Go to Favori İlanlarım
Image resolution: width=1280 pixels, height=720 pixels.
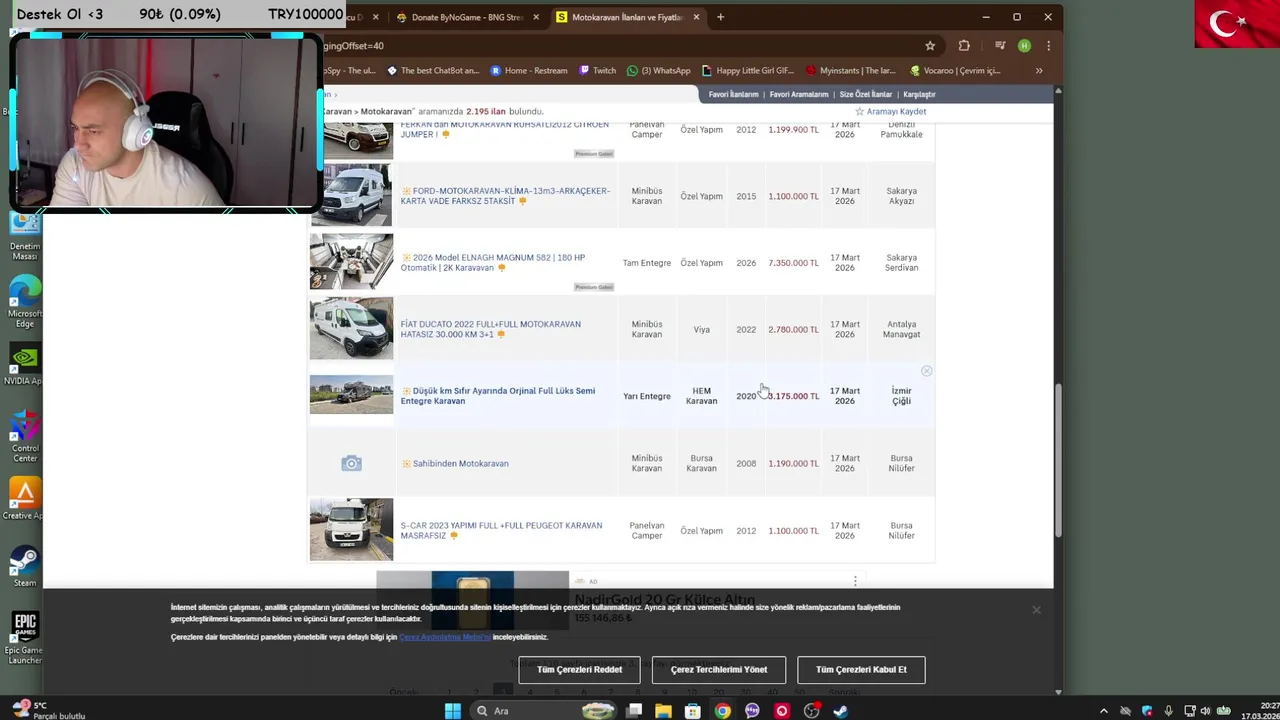pos(734,94)
